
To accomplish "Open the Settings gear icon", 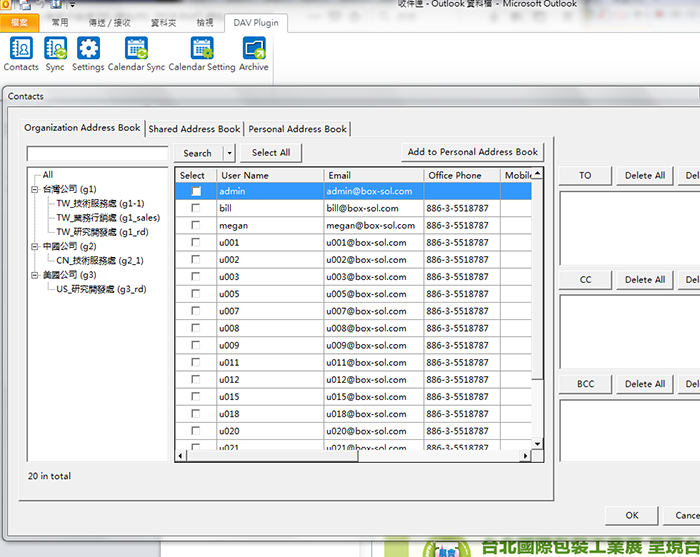I will [88, 54].
